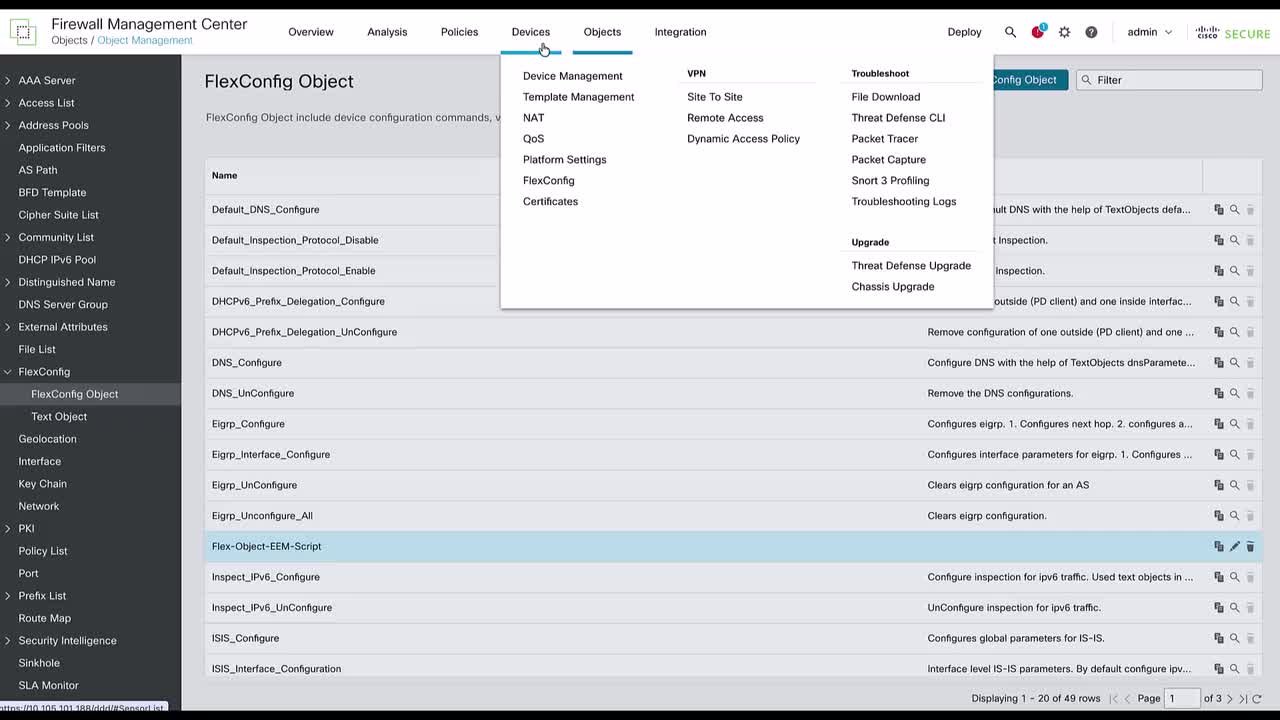Copy the Default_Inspection_Protocol_Disable object
Screen dimensions: 1280x720
click(1219, 240)
